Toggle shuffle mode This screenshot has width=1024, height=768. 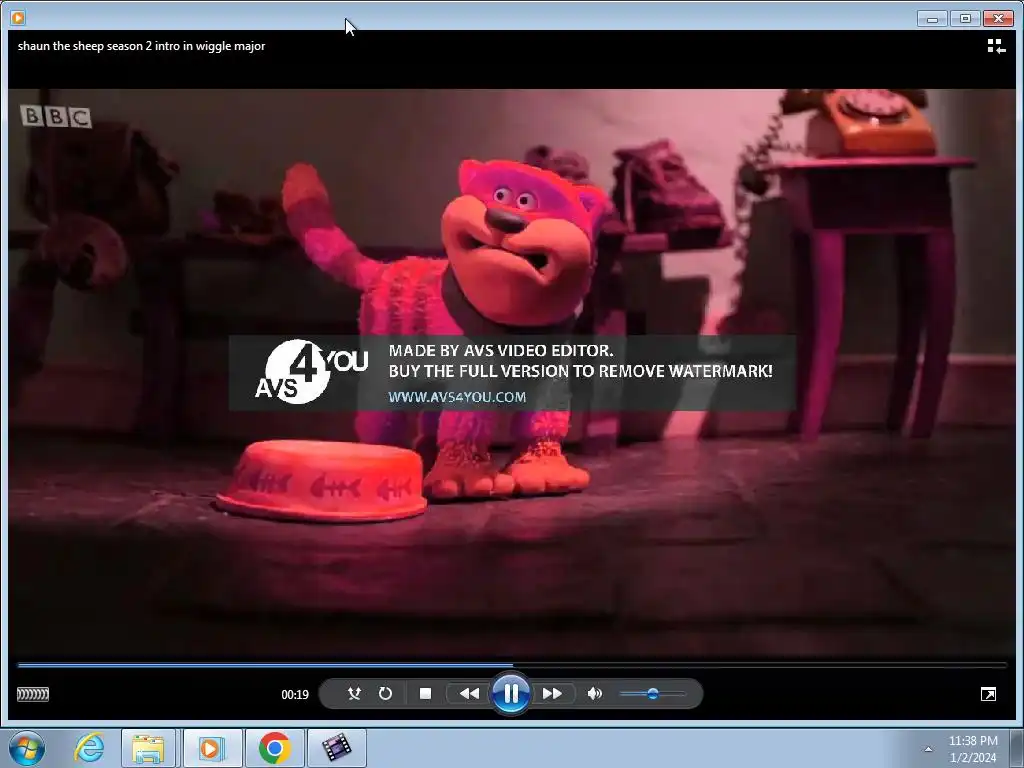coord(354,694)
